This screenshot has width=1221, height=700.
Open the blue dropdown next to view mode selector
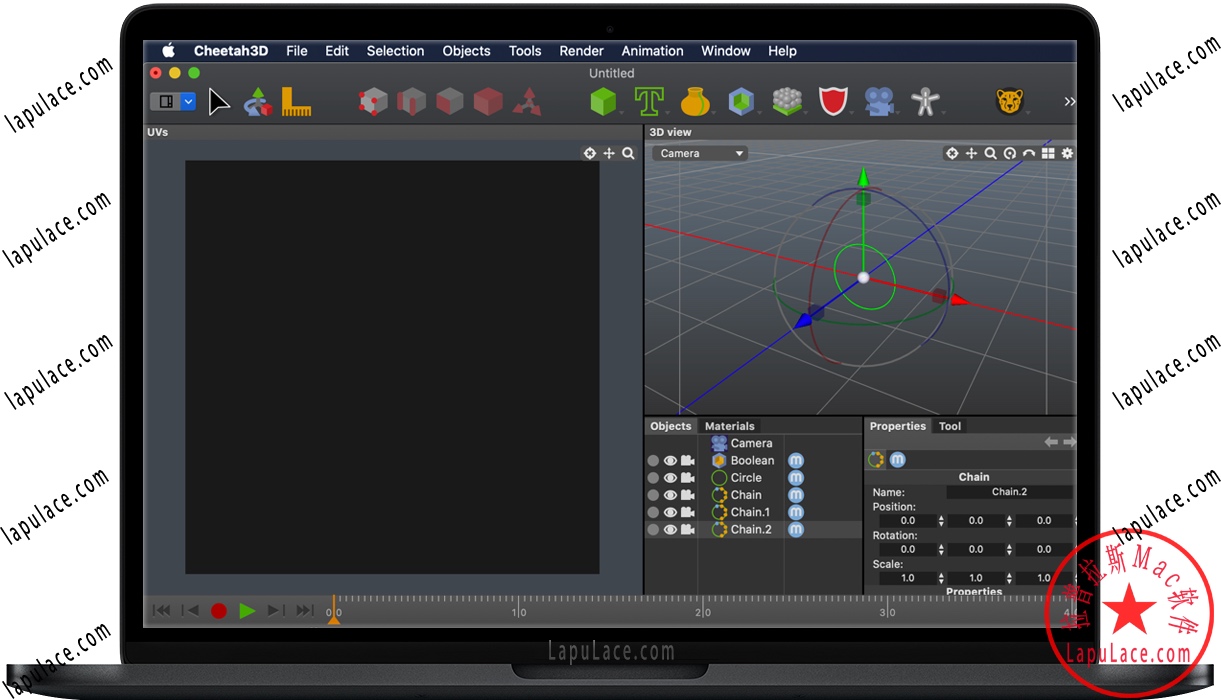187,101
